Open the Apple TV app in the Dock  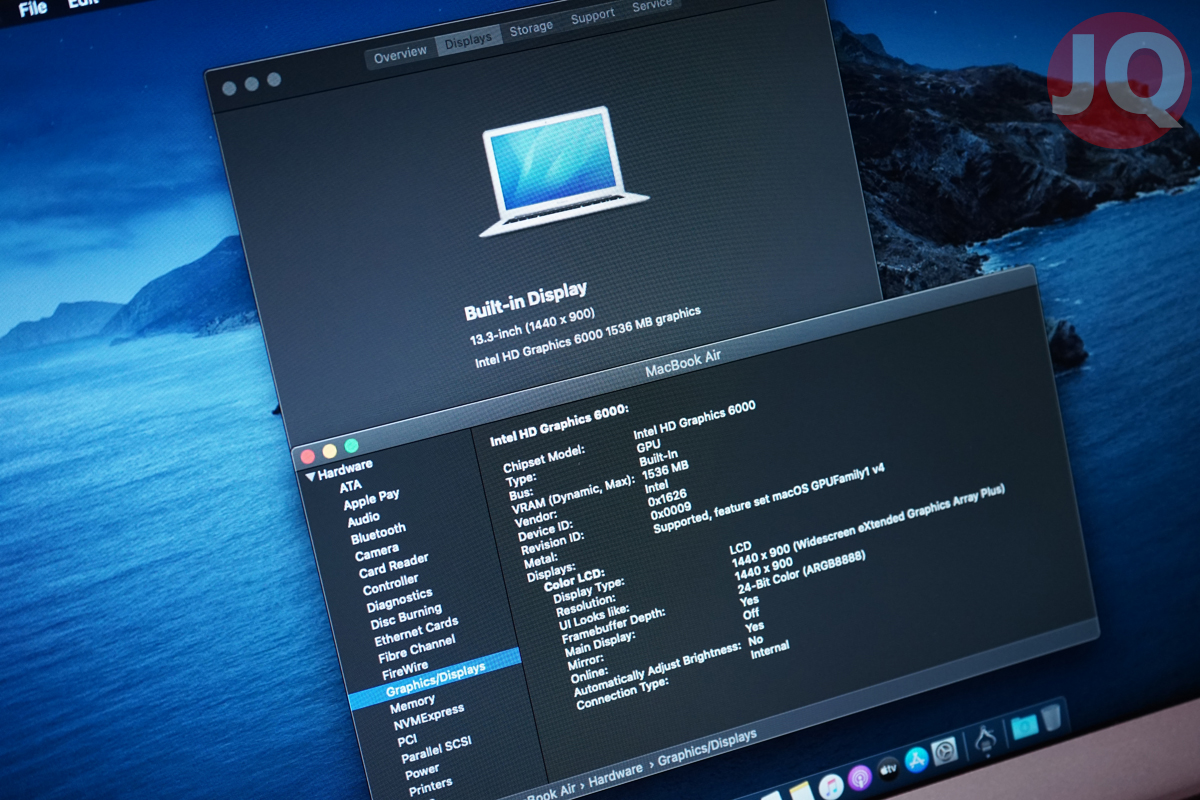tap(888, 769)
